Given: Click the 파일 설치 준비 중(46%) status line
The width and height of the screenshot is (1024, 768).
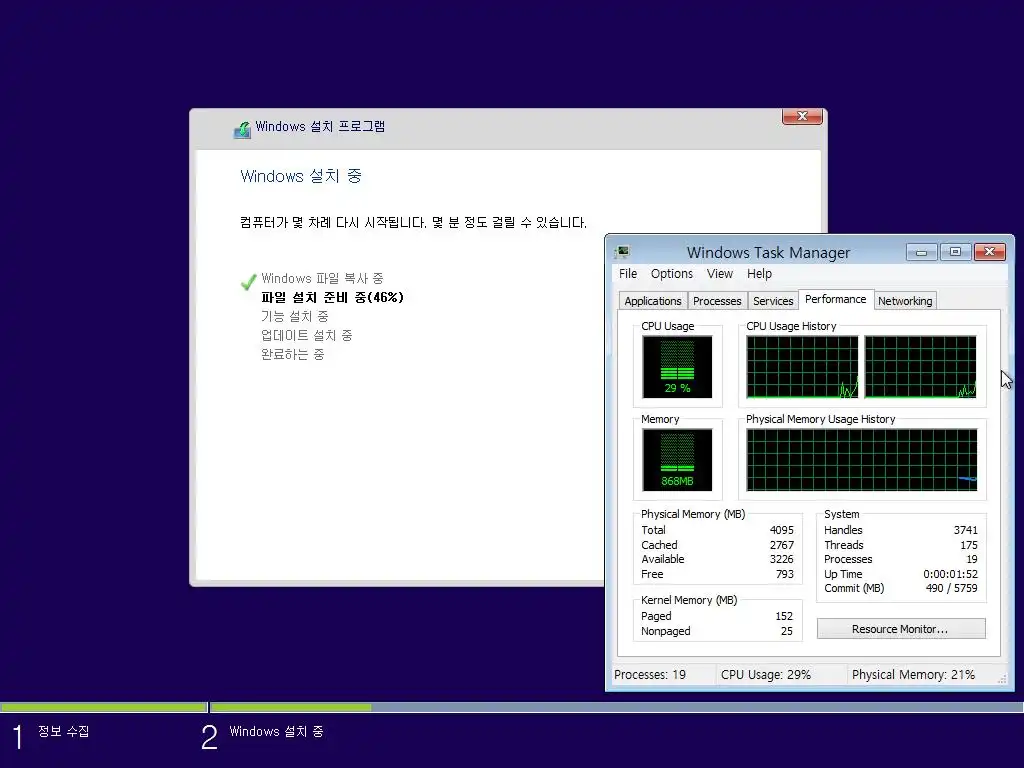Looking at the screenshot, I should 332,298.
